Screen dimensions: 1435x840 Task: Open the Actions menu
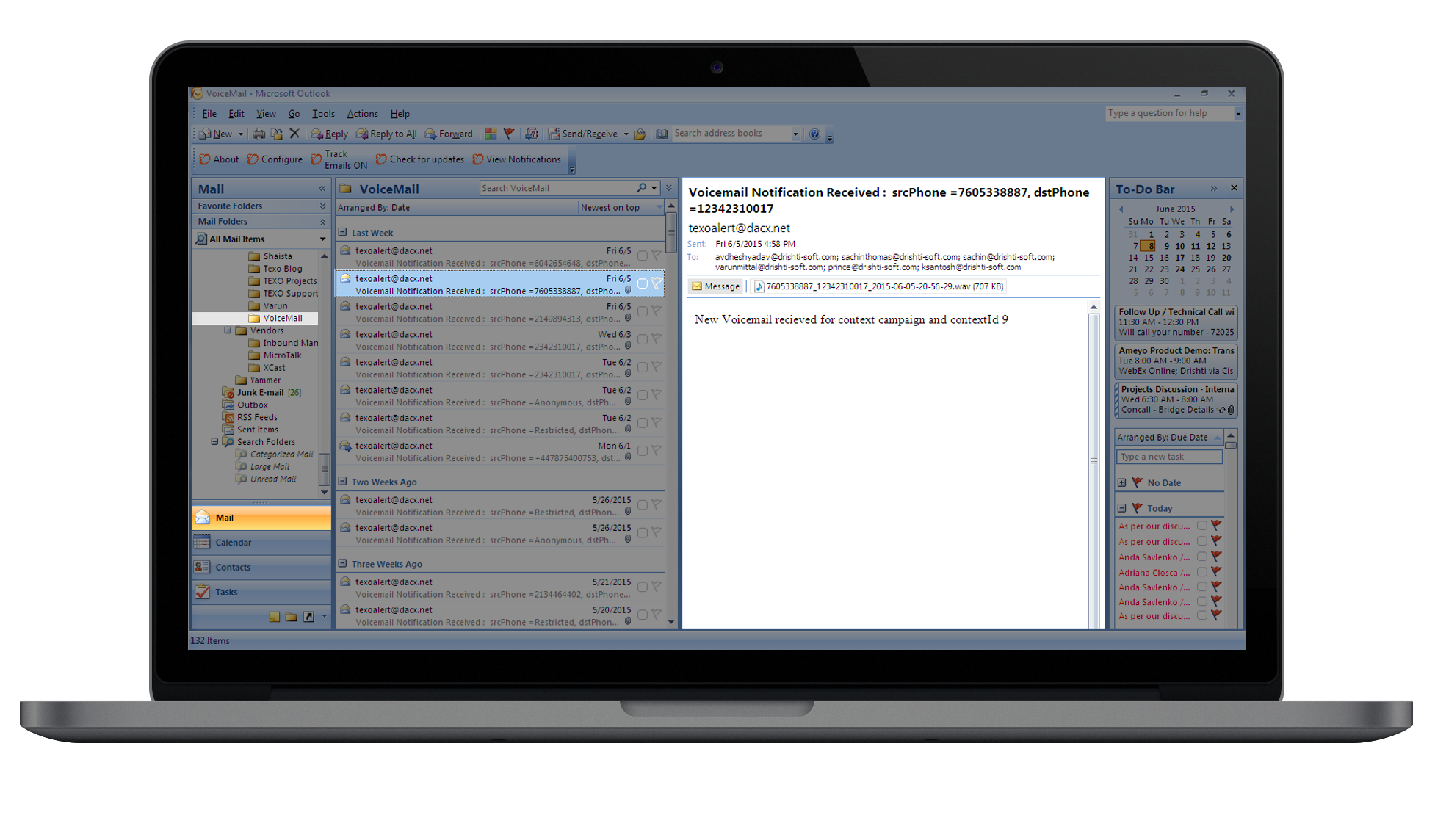[362, 114]
